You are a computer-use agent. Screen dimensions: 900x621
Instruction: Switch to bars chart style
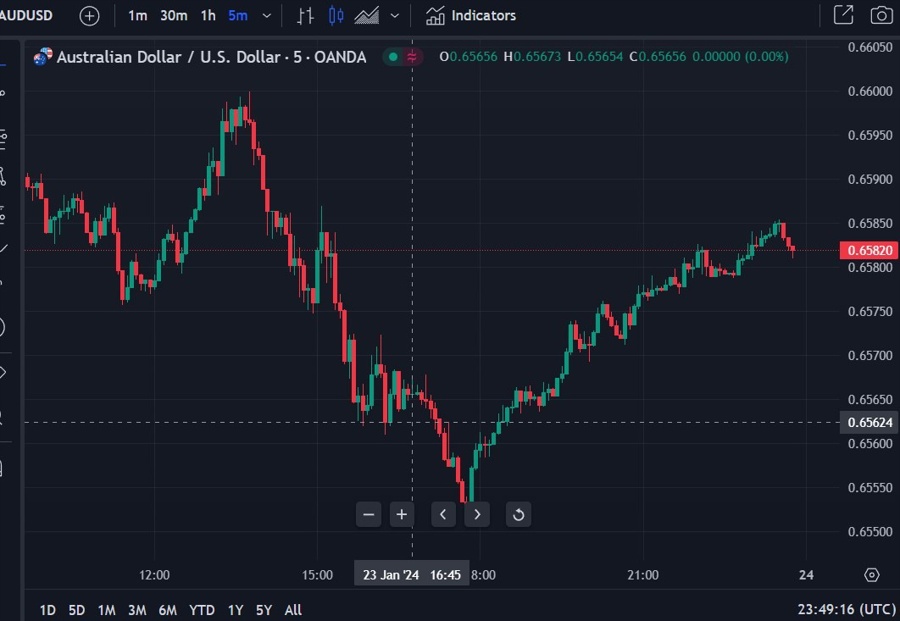[x=305, y=15]
